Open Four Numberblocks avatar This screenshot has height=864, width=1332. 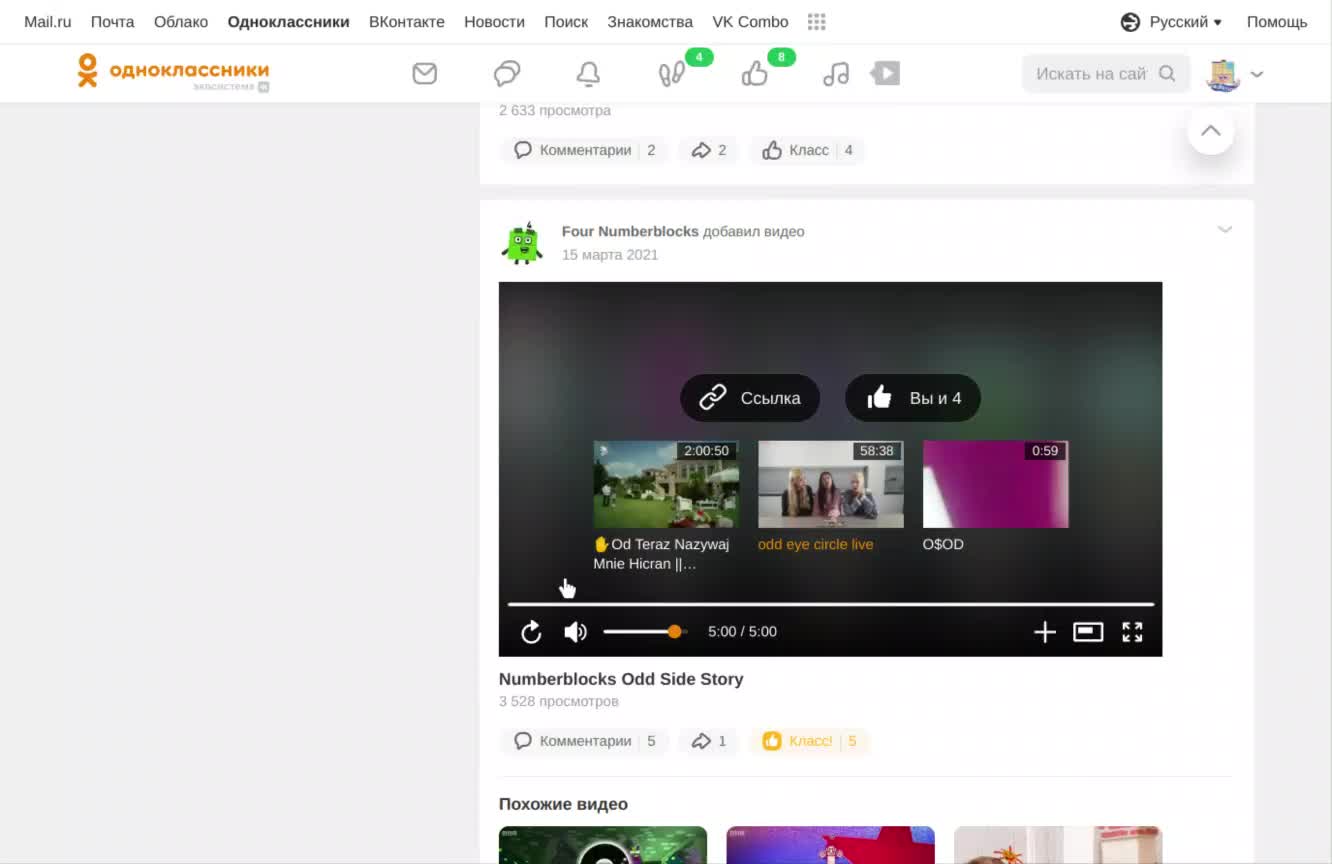coord(522,243)
